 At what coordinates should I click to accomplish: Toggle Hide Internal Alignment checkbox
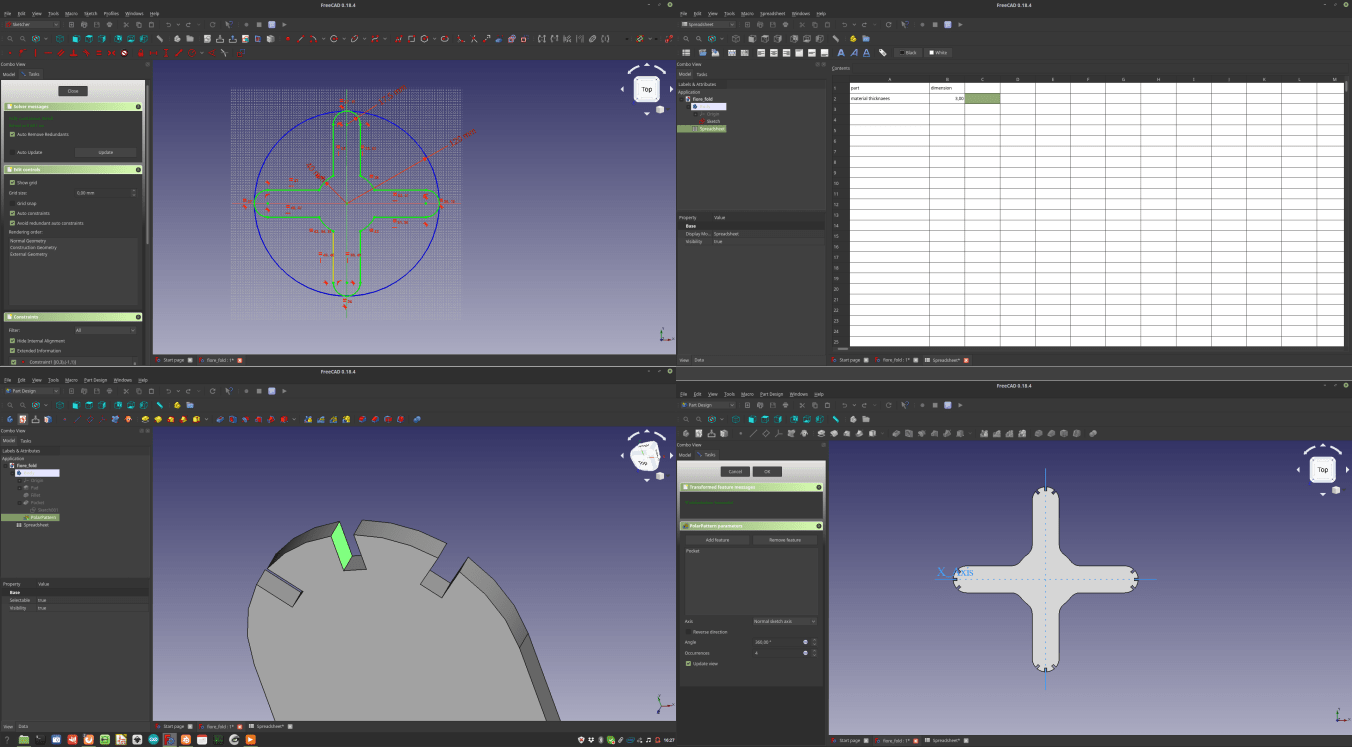pyautogui.click(x=12, y=340)
